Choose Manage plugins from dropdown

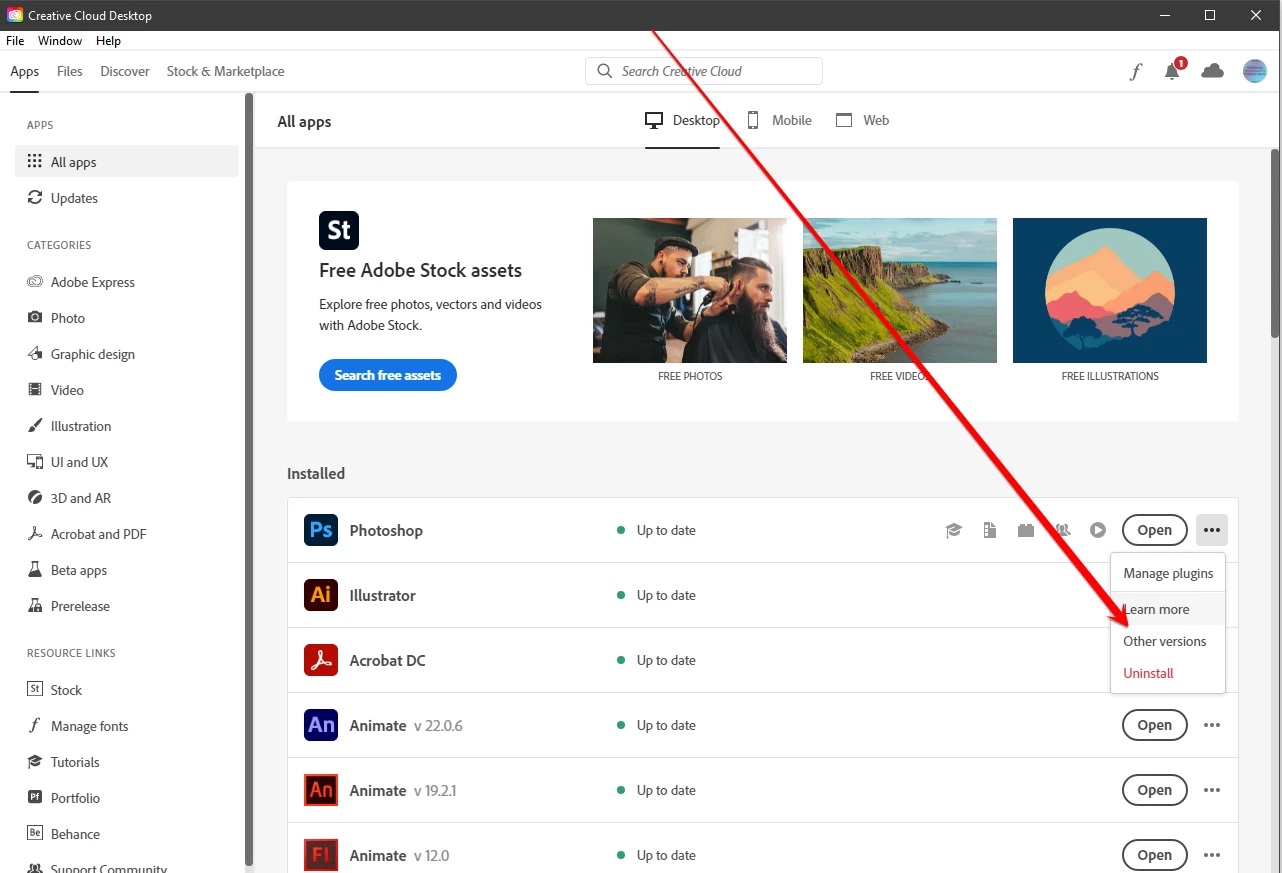click(1168, 573)
